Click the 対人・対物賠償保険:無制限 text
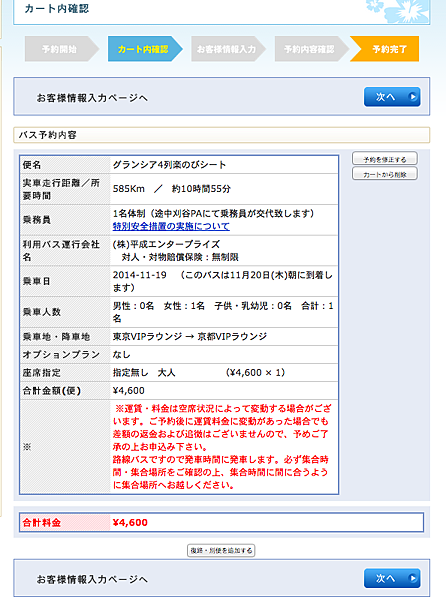The width and height of the screenshot is (446, 600). pyautogui.click(x=180, y=257)
